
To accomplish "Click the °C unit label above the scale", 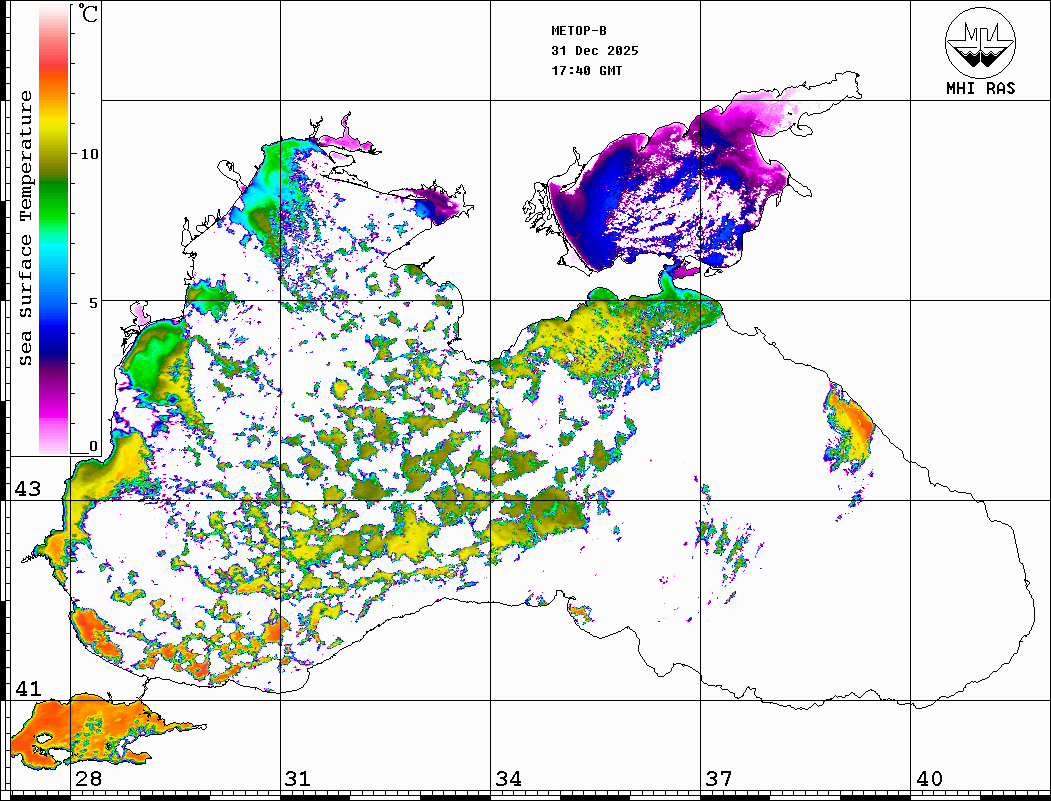I will click(x=89, y=15).
